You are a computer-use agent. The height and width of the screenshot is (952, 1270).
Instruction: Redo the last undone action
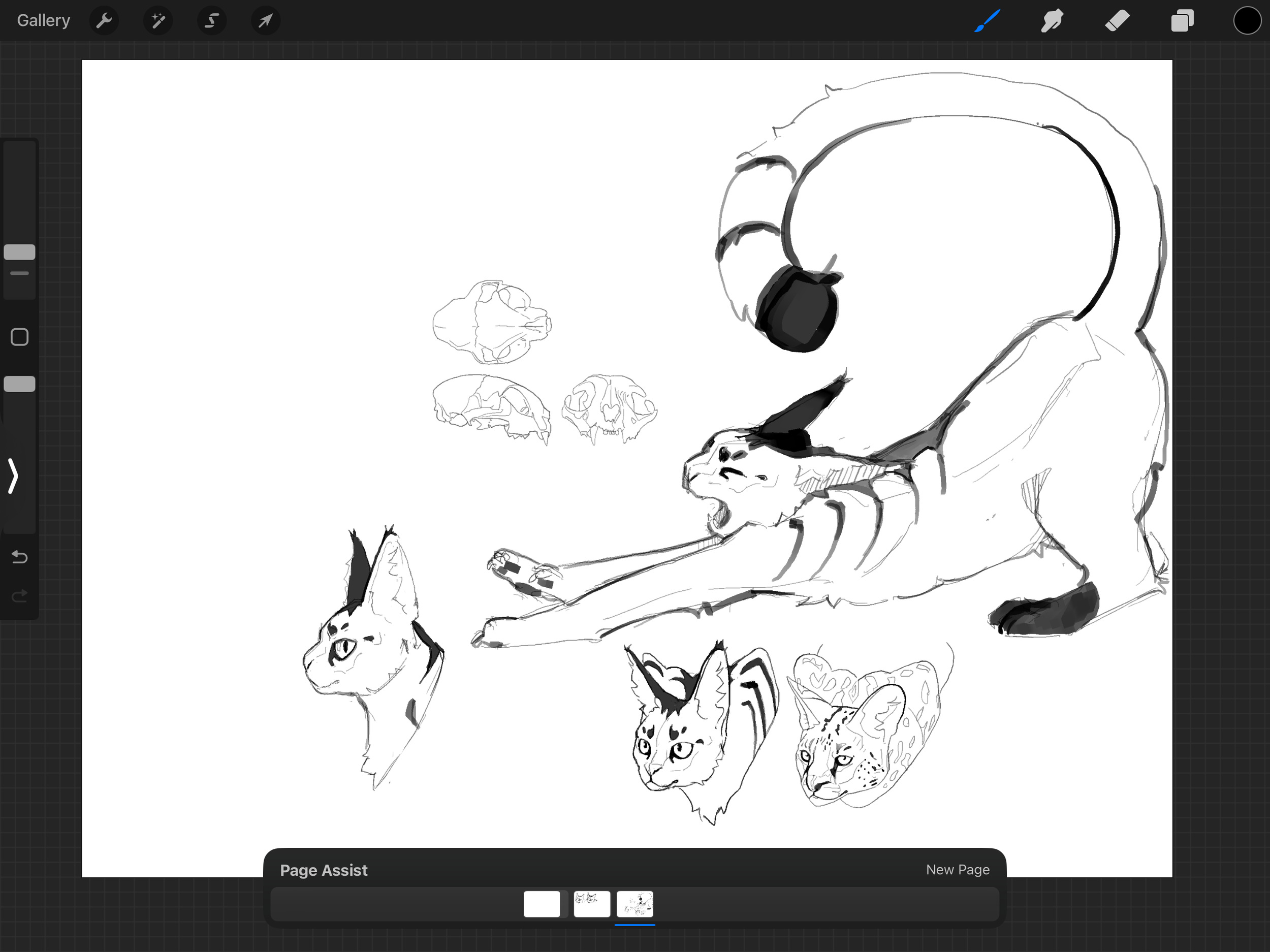pos(19,596)
